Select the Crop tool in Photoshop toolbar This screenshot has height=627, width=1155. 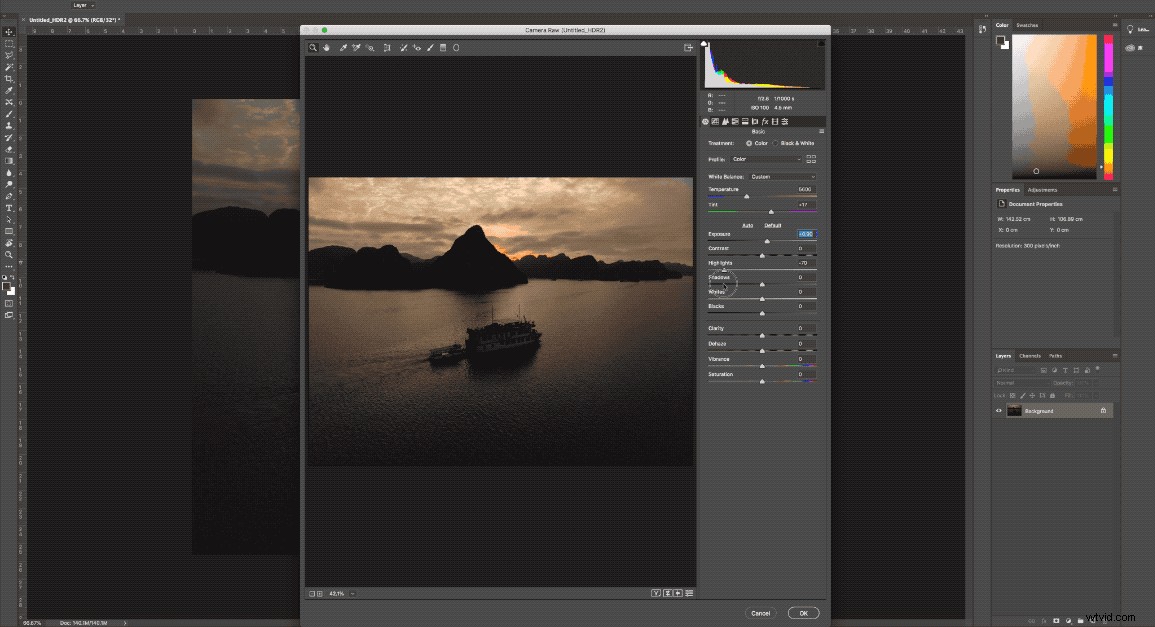[x=9, y=78]
